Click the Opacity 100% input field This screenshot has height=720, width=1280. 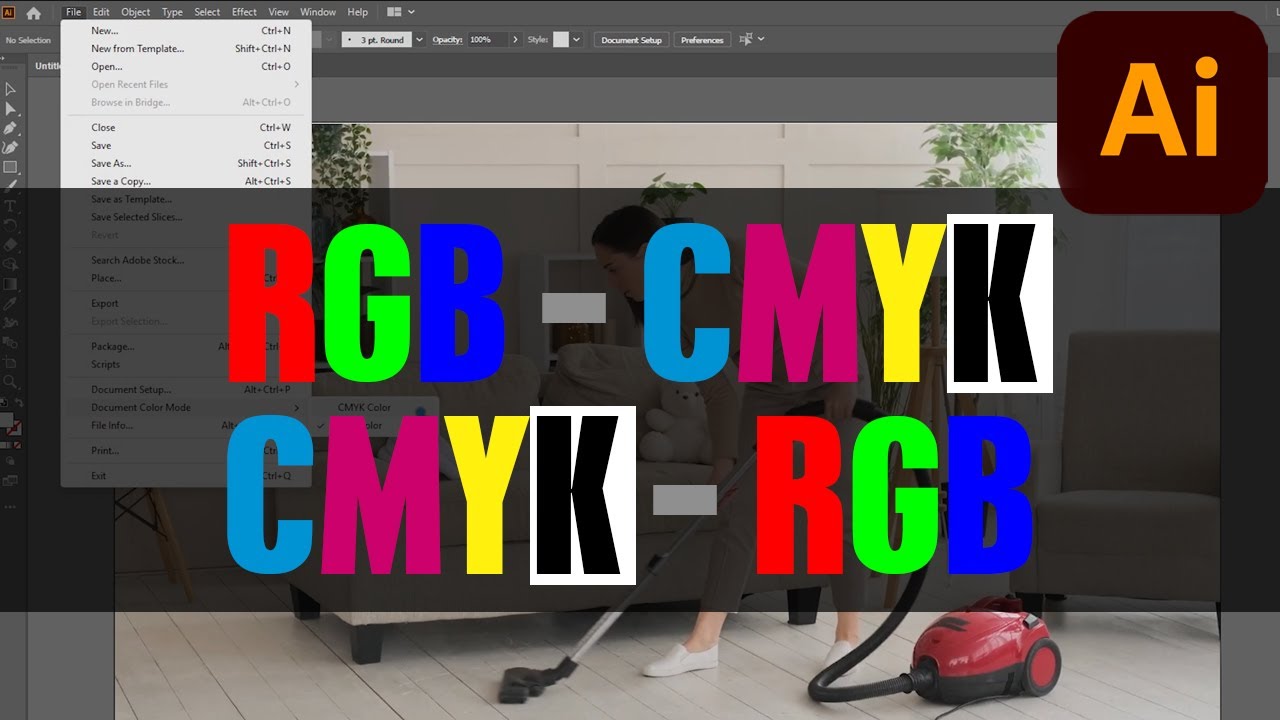[x=487, y=40]
